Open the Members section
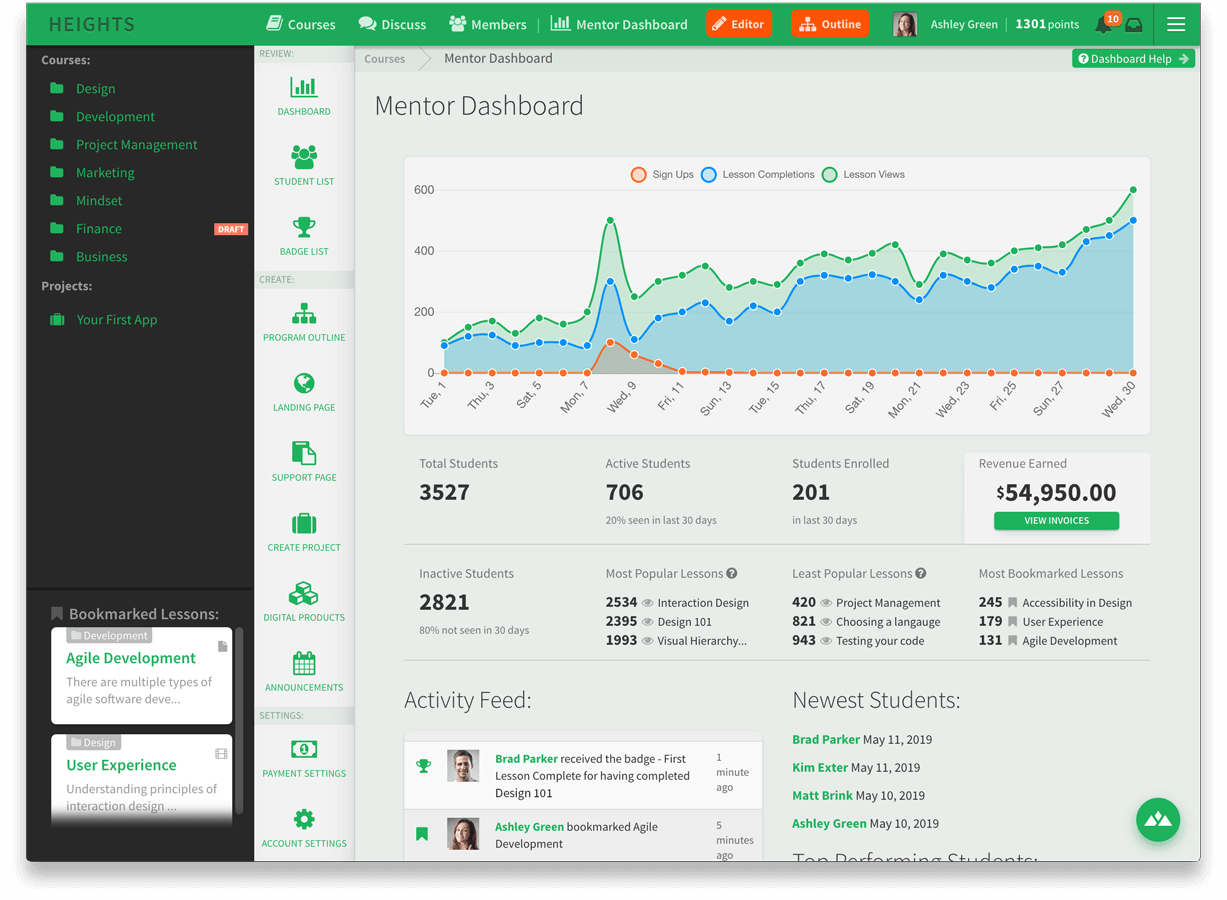 487,24
